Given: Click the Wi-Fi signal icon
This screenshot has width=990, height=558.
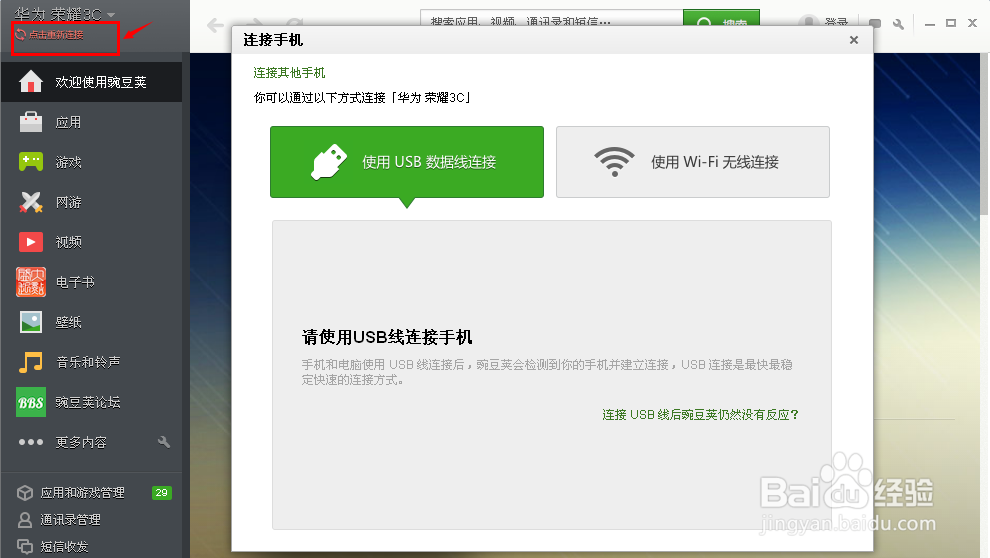Looking at the screenshot, I should click(614, 162).
